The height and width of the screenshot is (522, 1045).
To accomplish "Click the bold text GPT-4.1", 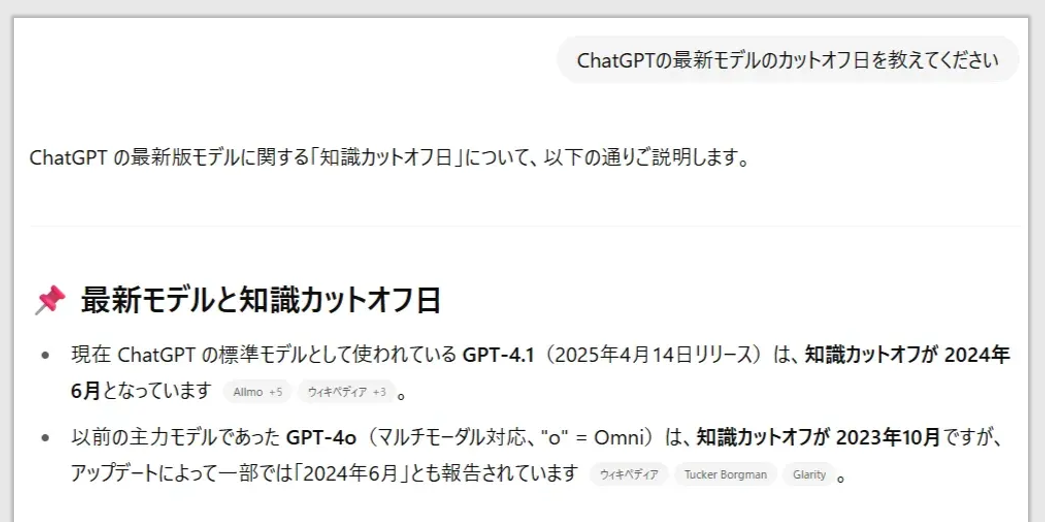I will (x=499, y=355).
